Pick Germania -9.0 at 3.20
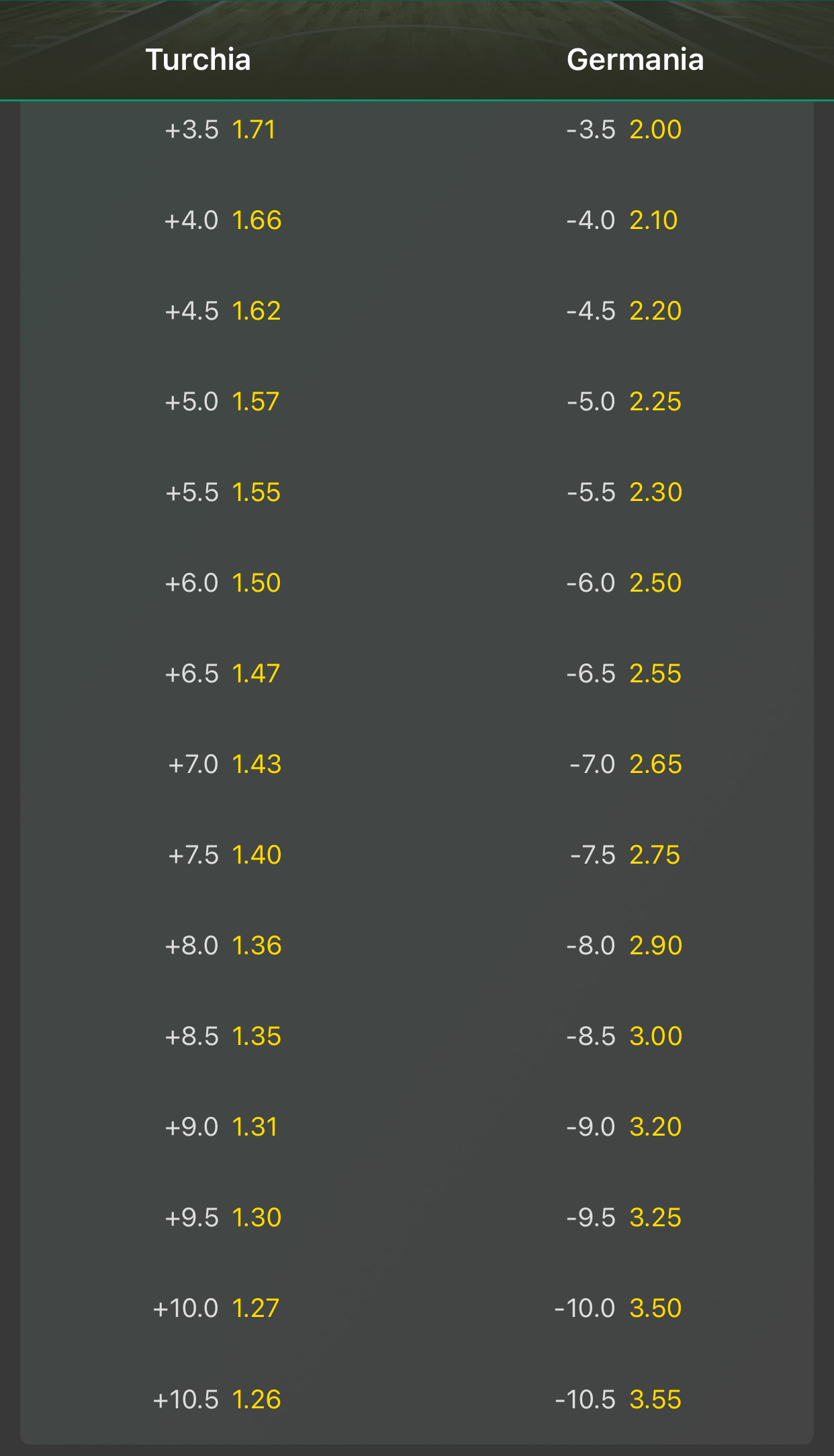 (x=624, y=1127)
